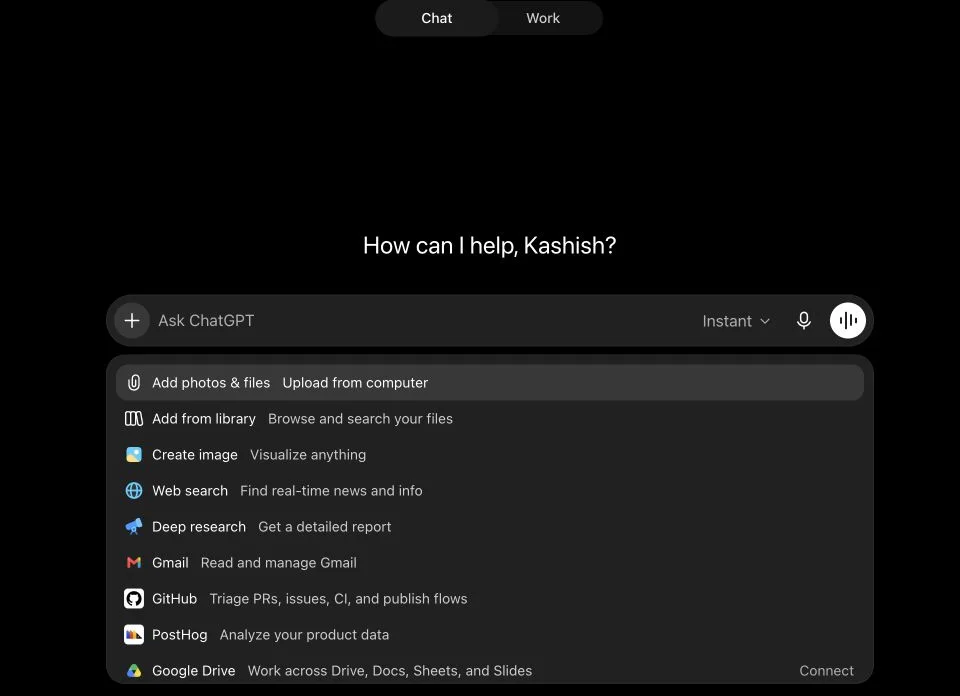The height and width of the screenshot is (696, 960).
Task: Click the Deep research telescope icon
Action: pos(134,527)
